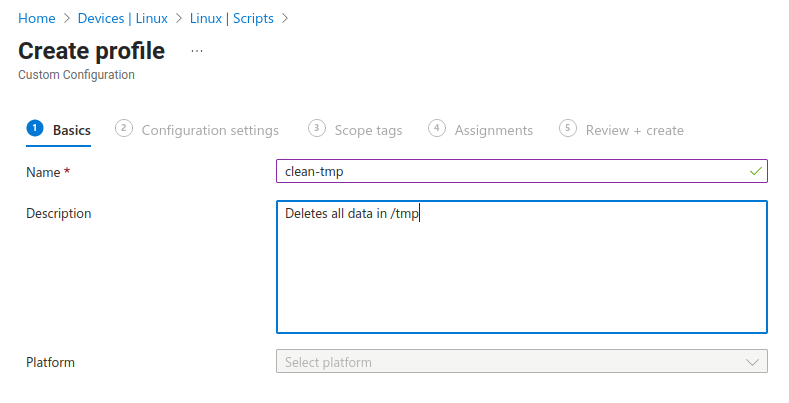This screenshot has height=403, width=789.
Task: Click green validation checkmark in Name field
Action: click(x=755, y=172)
